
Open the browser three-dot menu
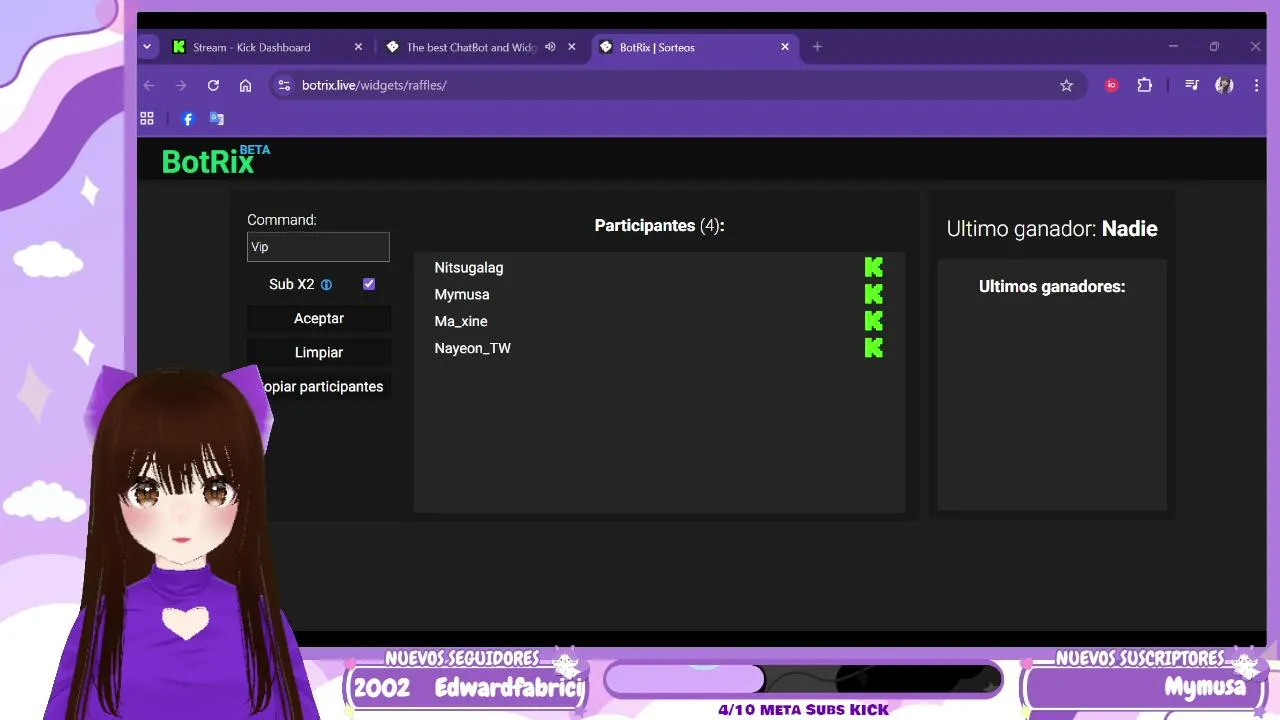tap(1257, 85)
